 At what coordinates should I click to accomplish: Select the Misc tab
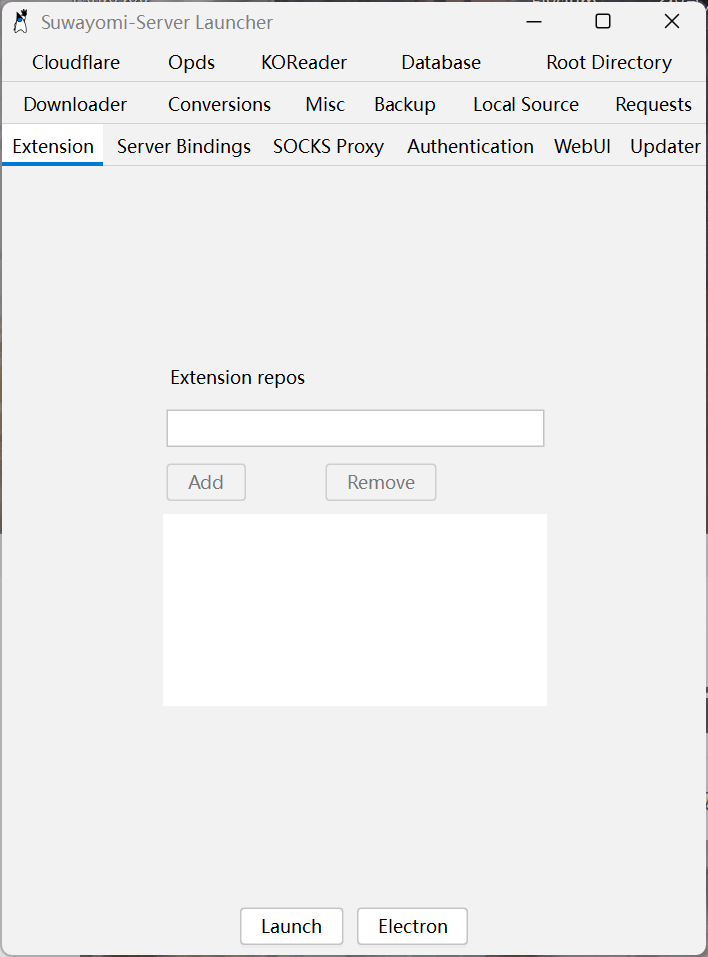[325, 104]
